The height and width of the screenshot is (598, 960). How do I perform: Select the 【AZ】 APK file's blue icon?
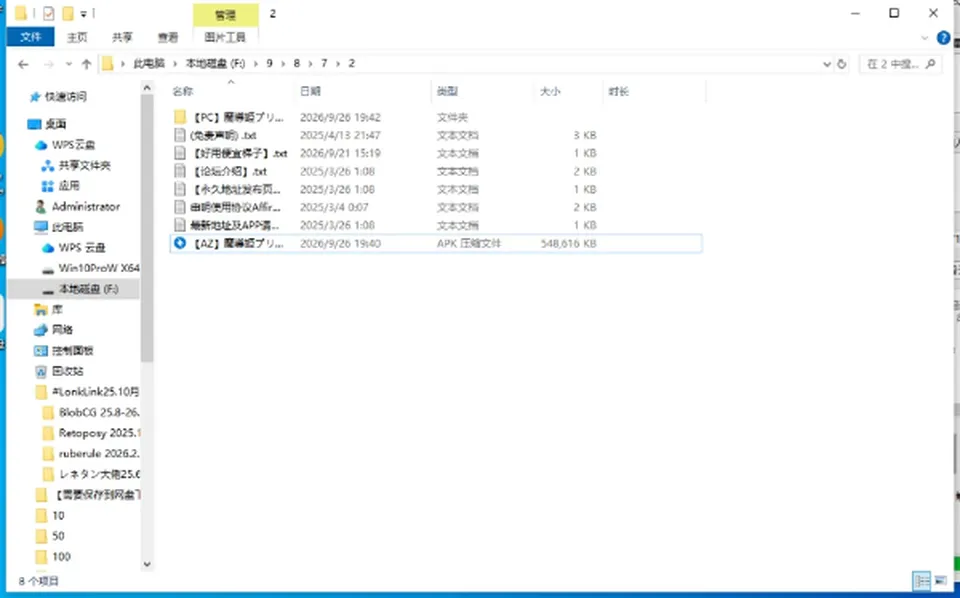179,243
